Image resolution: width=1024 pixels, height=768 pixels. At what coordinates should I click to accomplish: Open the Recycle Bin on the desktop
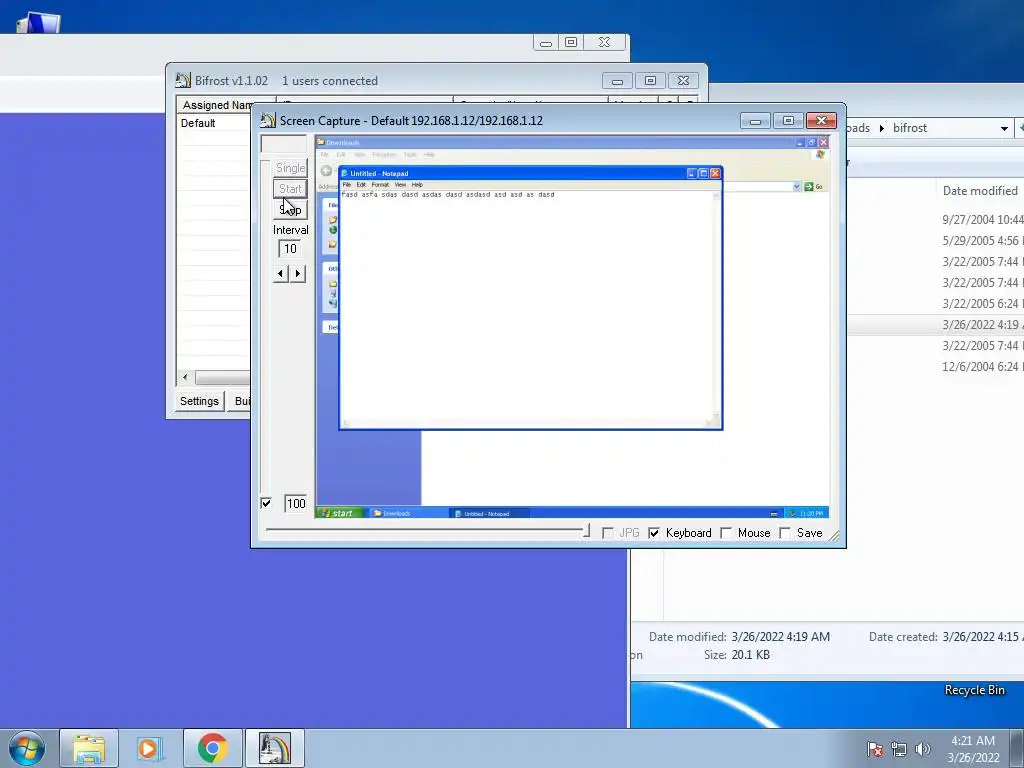tap(974, 690)
